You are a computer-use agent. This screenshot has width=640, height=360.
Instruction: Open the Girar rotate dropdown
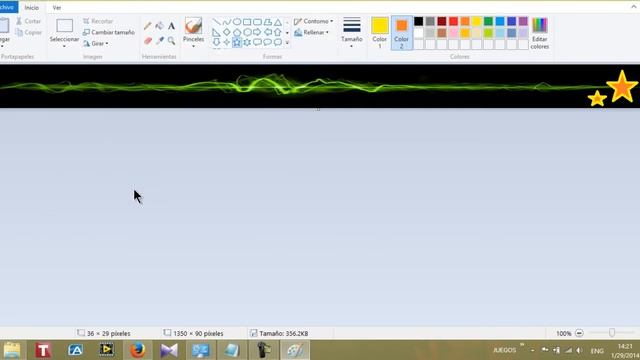(96, 43)
